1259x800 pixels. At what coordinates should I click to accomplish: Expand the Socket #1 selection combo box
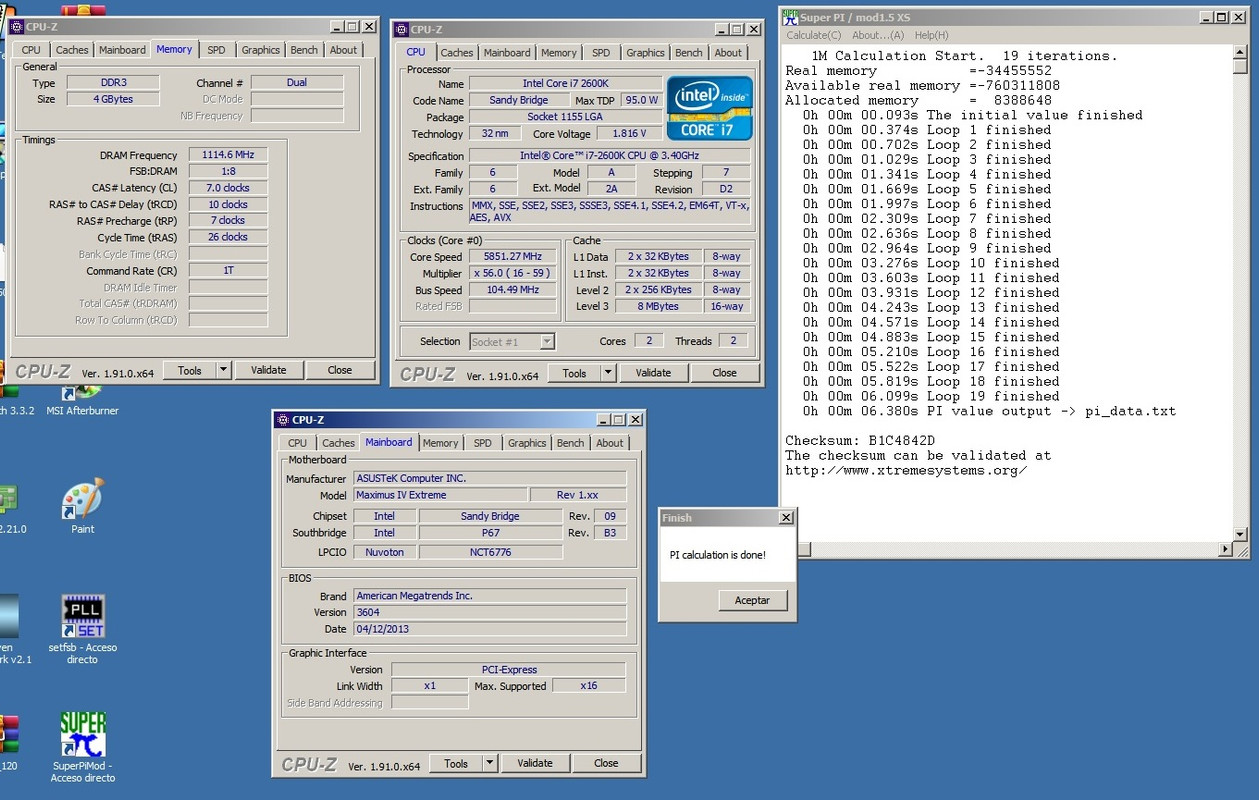point(547,342)
